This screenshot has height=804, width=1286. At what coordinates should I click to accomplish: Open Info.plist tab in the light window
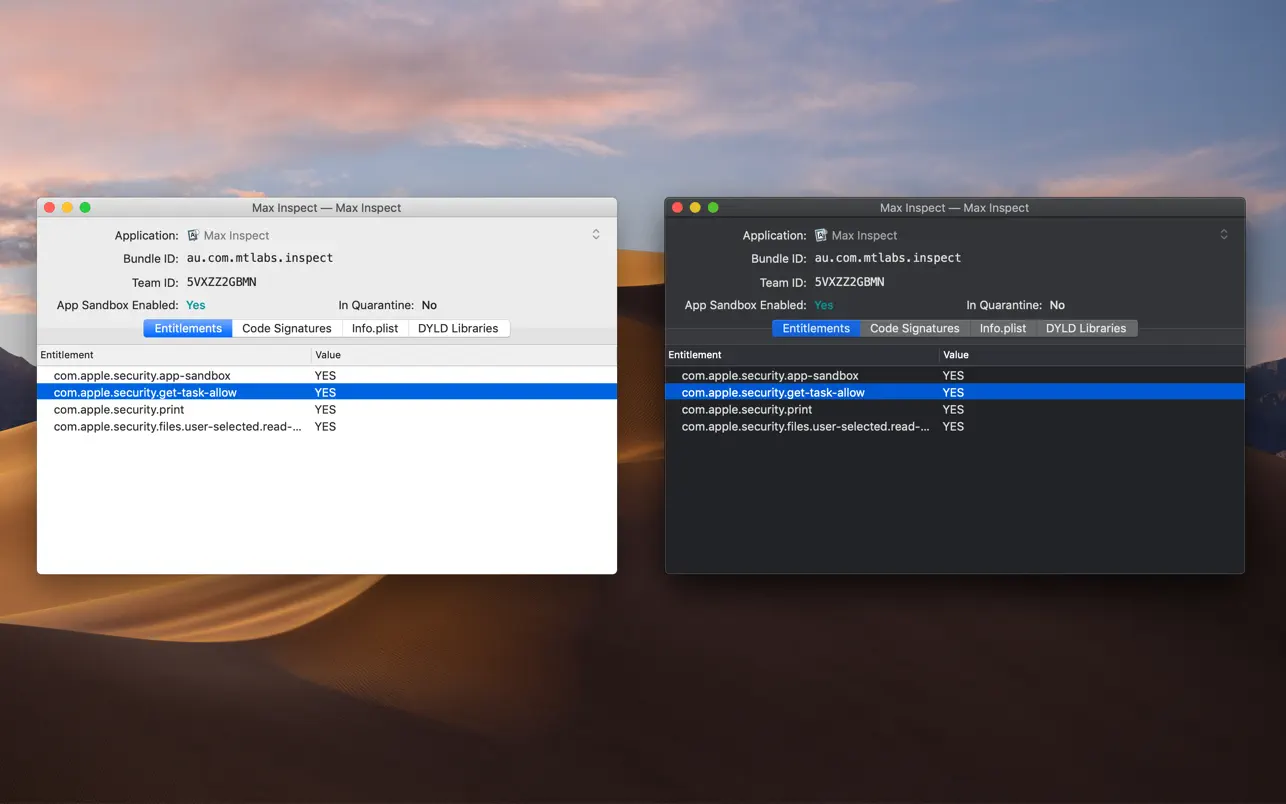[375, 327]
